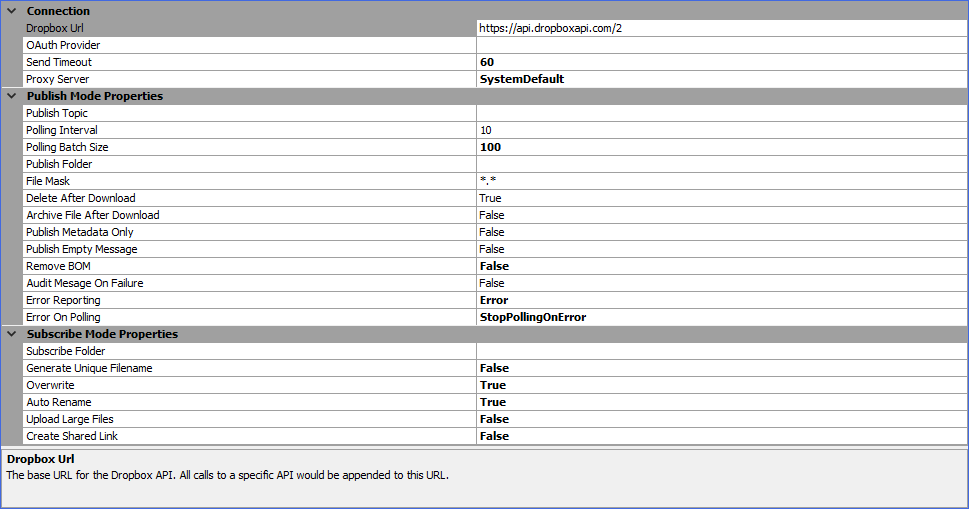This screenshot has height=509, width=969.
Task: Collapse the Connection section chevron
Action: click(12, 11)
